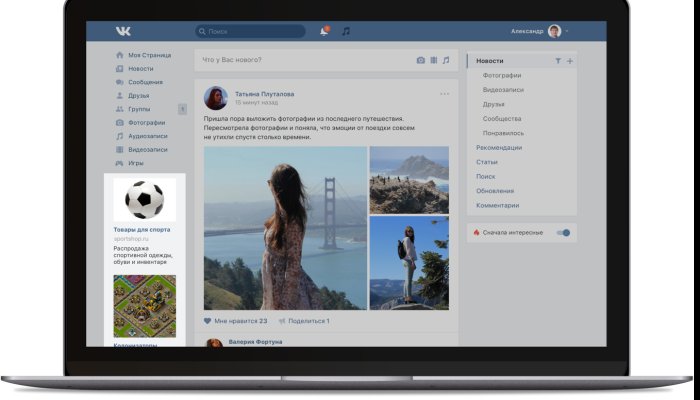Image resolution: width=700 pixels, height=400 pixels.
Task: Open the music note icon in header
Action: point(346,31)
